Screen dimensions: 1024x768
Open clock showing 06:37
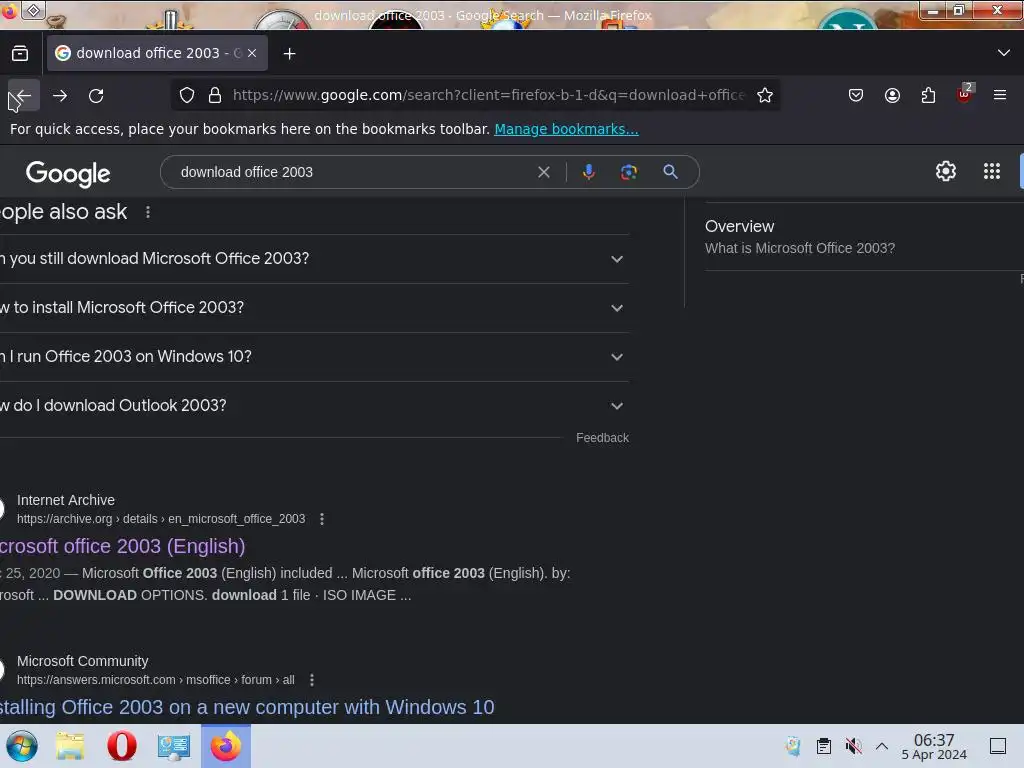click(934, 746)
